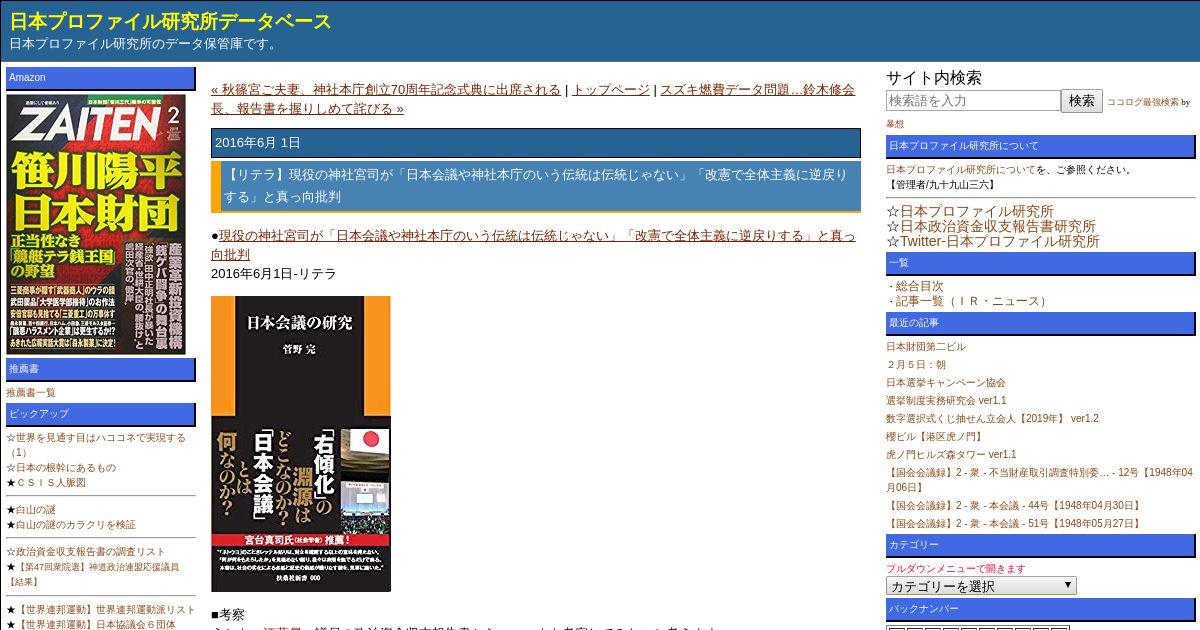The width and height of the screenshot is (1200, 630).
Task: Click プルダウンメニューで開きます text
Action: click(956, 569)
